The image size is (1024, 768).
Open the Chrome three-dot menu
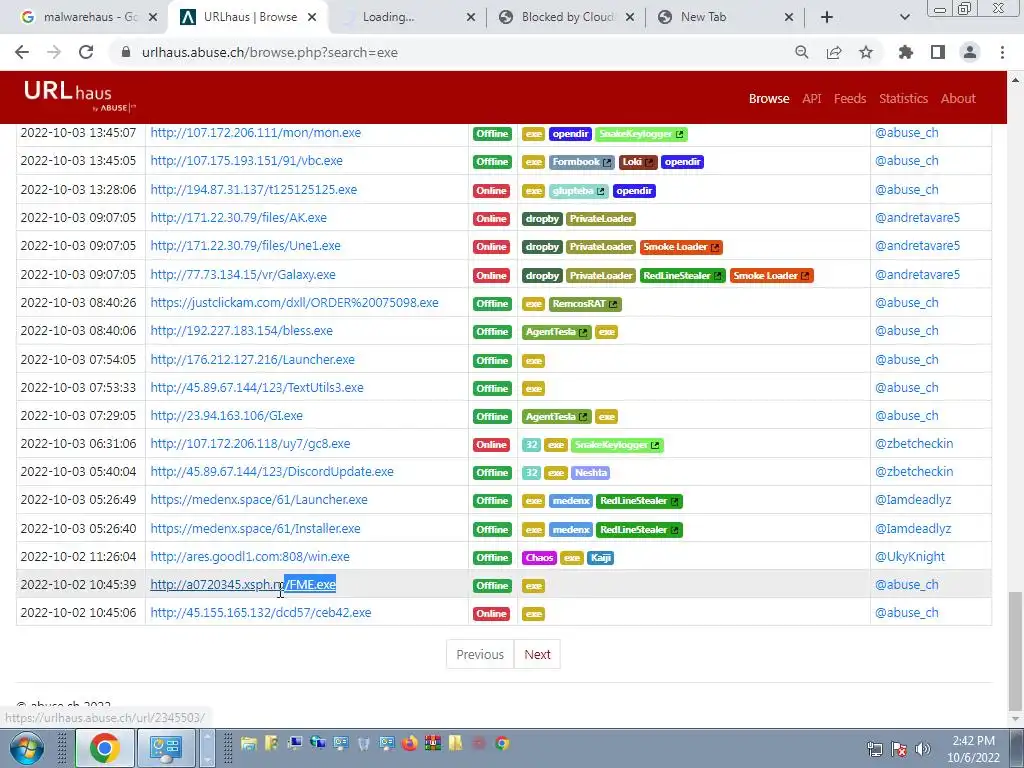(1002, 52)
